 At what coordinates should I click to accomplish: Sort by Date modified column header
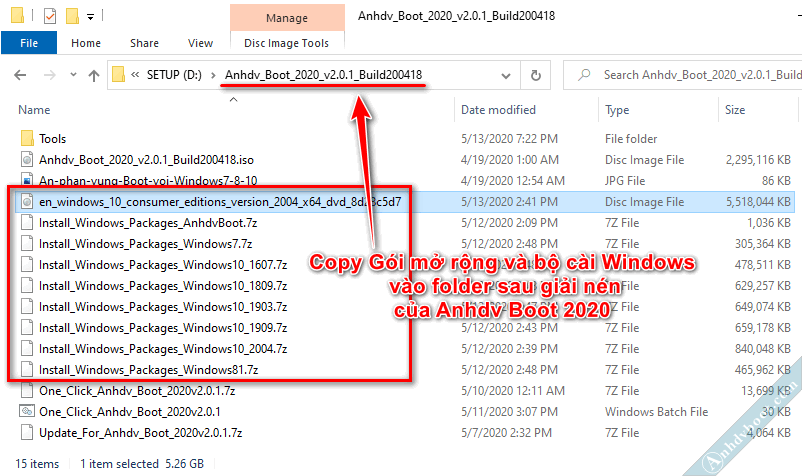point(498,110)
